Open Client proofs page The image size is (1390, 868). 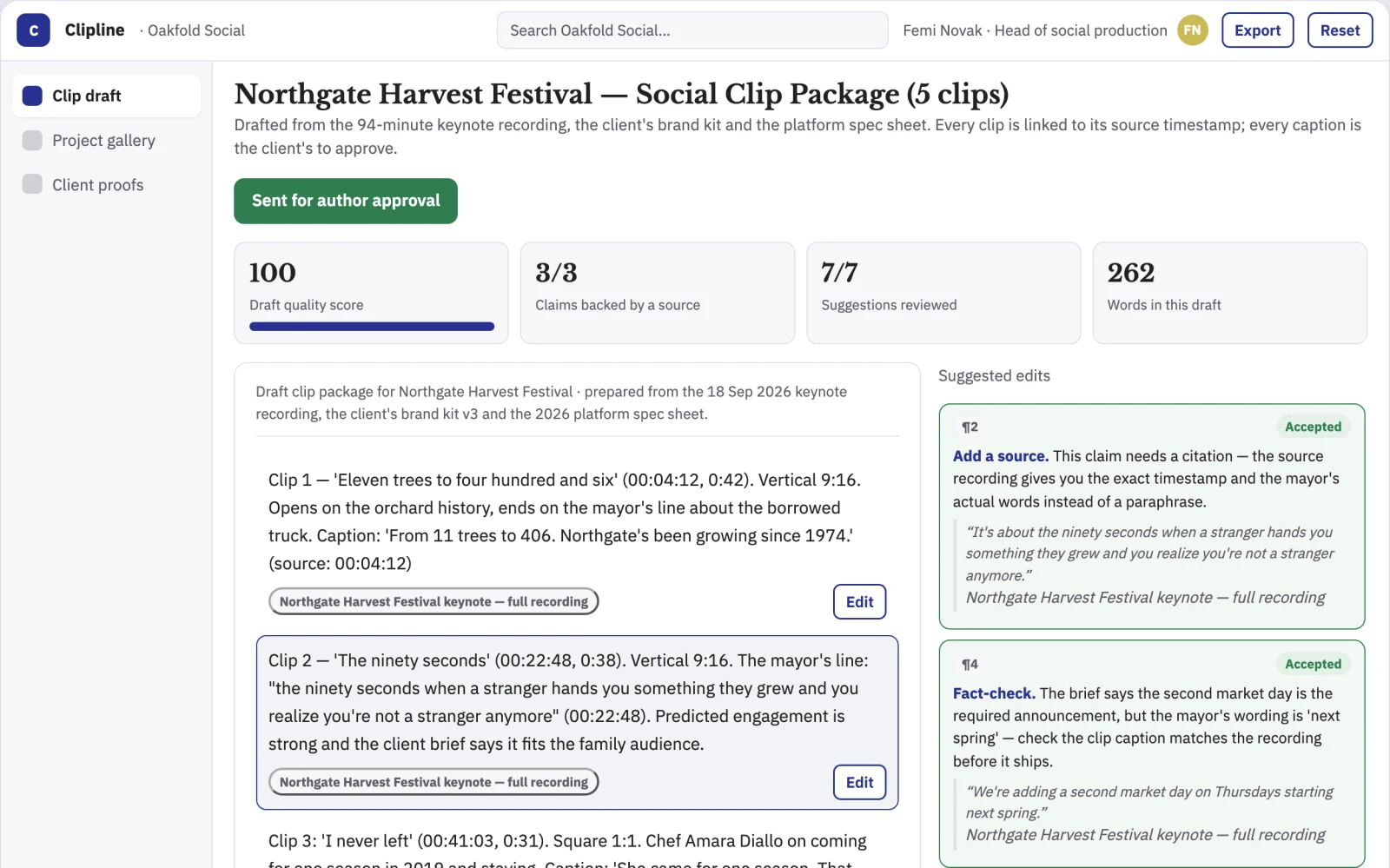click(x=106, y=184)
